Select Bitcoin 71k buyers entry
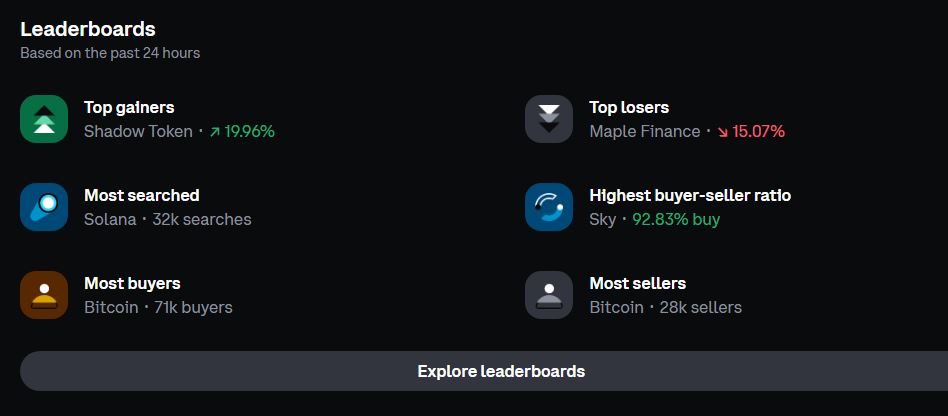The height and width of the screenshot is (416, 948). click(158, 307)
